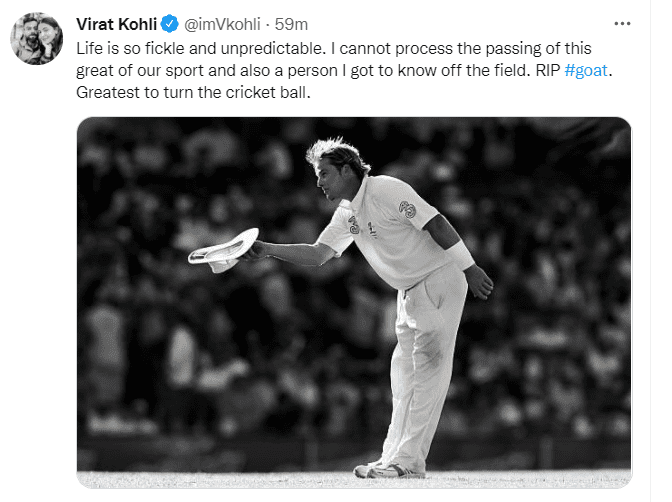The height and width of the screenshot is (502, 672).
Task: Open the "Virat Kohli" display name link
Action: (x=111, y=24)
